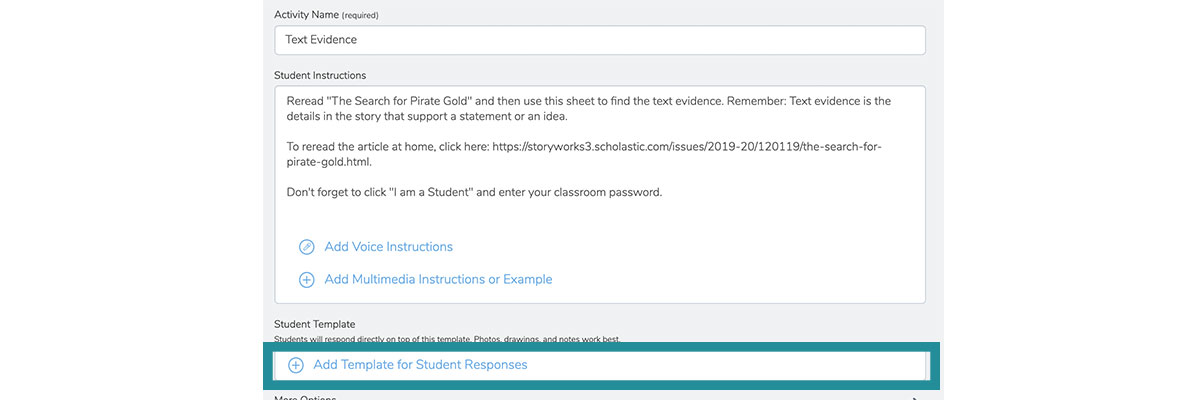This screenshot has width=1200, height=400.
Task: Click the Student Instructions label
Action: (x=320, y=75)
